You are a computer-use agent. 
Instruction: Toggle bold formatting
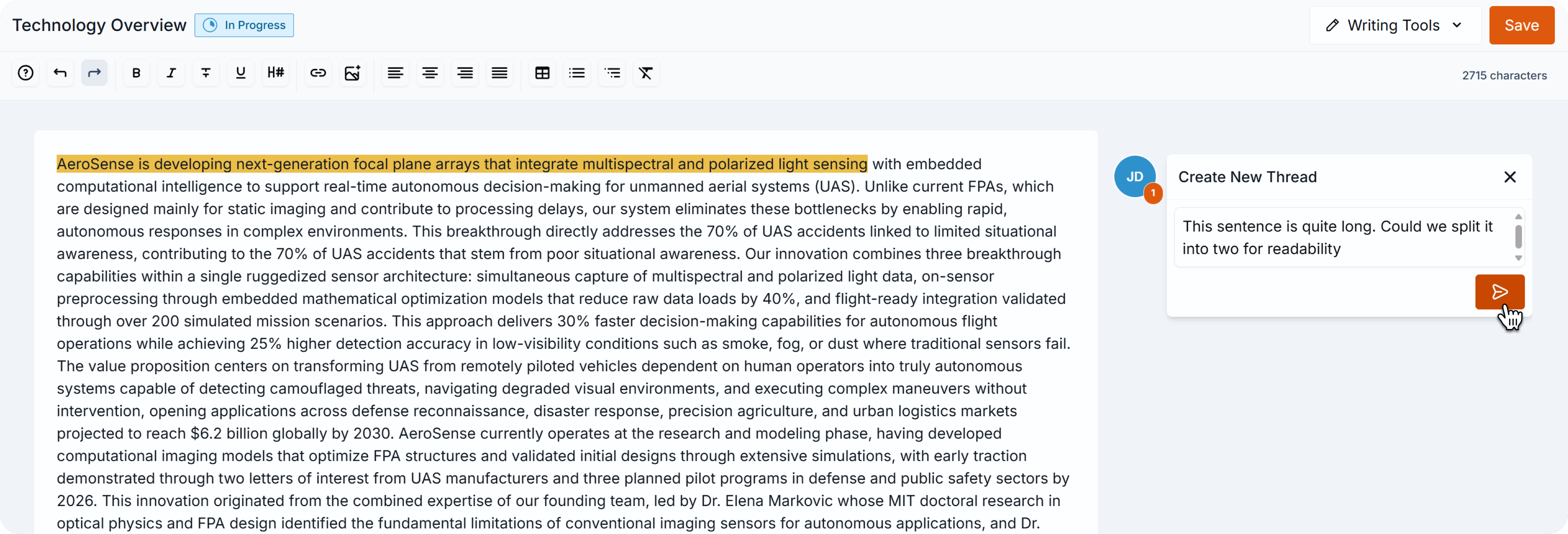point(136,73)
